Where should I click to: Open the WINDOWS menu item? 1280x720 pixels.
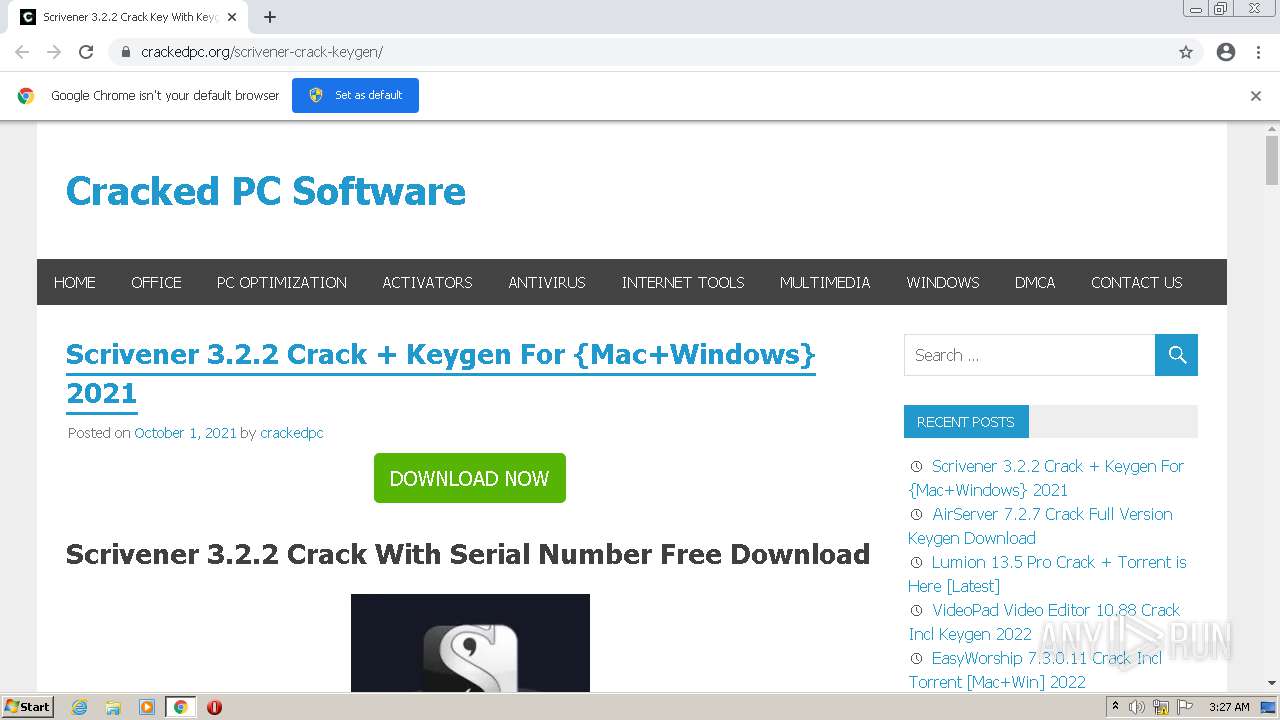(x=943, y=282)
